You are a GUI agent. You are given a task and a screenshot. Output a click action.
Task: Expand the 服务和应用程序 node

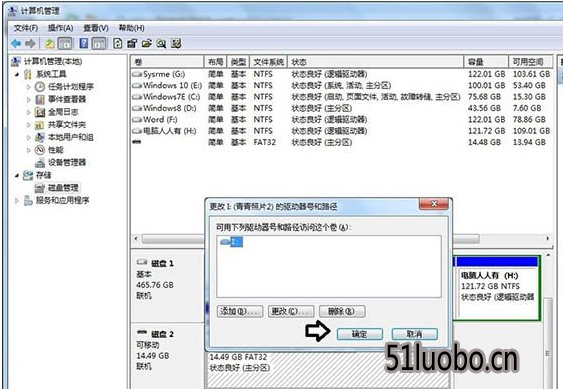[x=17, y=200]
